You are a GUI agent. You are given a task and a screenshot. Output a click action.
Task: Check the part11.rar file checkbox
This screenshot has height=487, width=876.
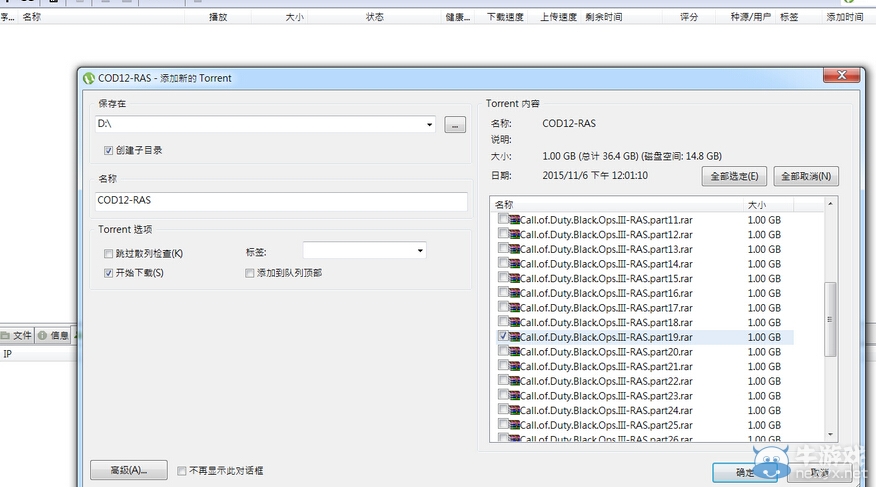tap(503, 219)
